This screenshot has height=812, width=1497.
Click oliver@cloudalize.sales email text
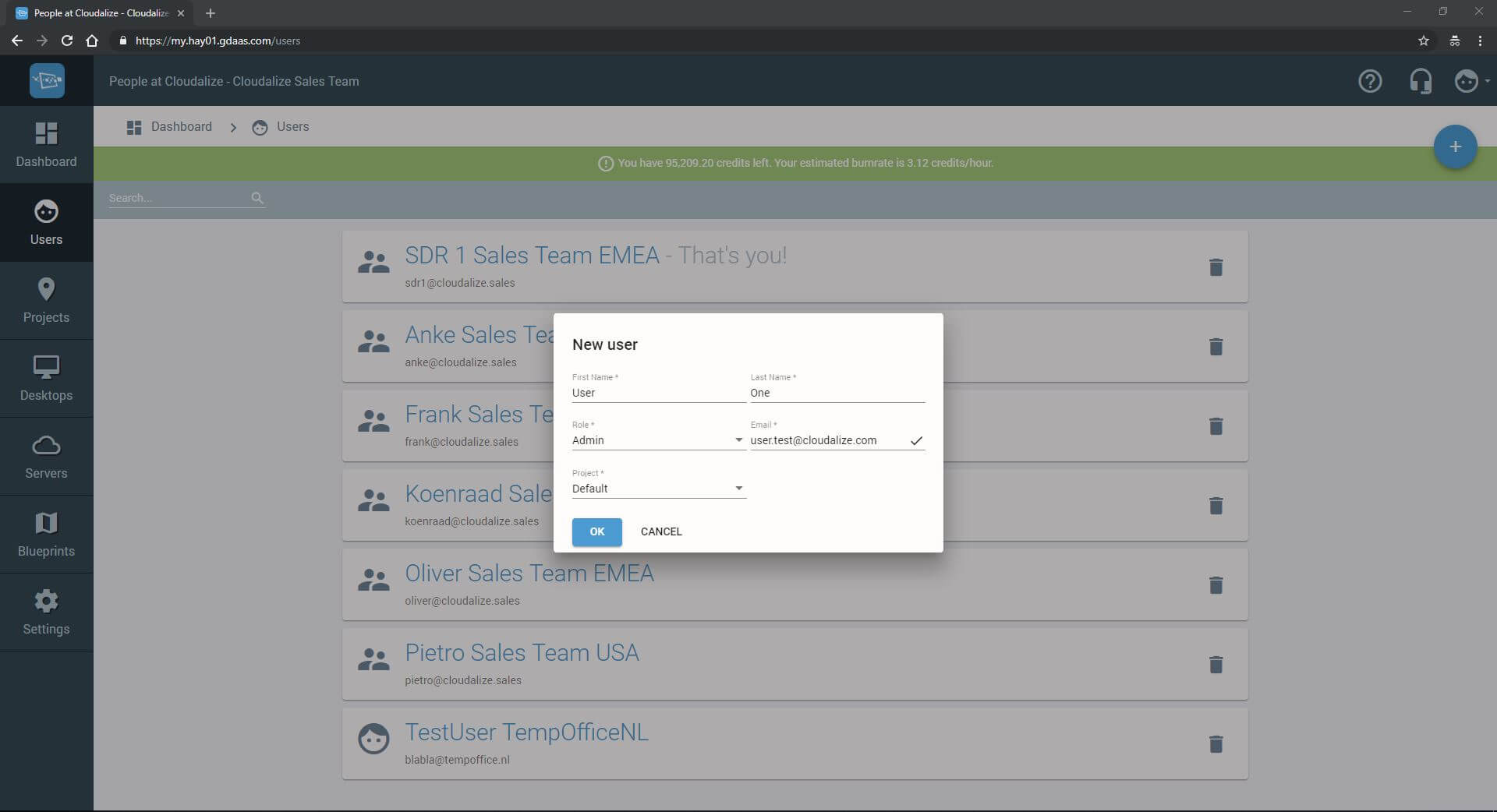click(462, 601)
